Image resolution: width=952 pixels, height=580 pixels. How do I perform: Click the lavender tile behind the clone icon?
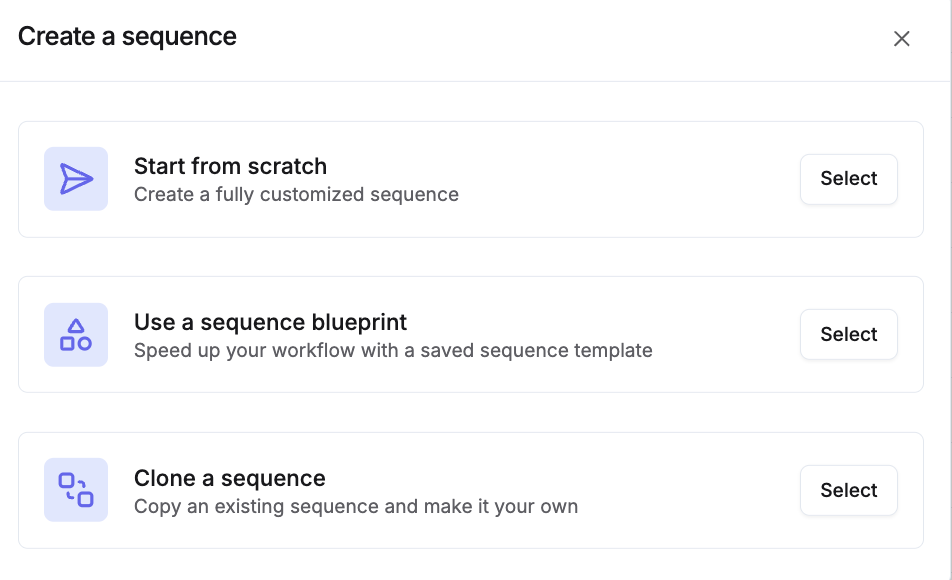click(53, 512)
